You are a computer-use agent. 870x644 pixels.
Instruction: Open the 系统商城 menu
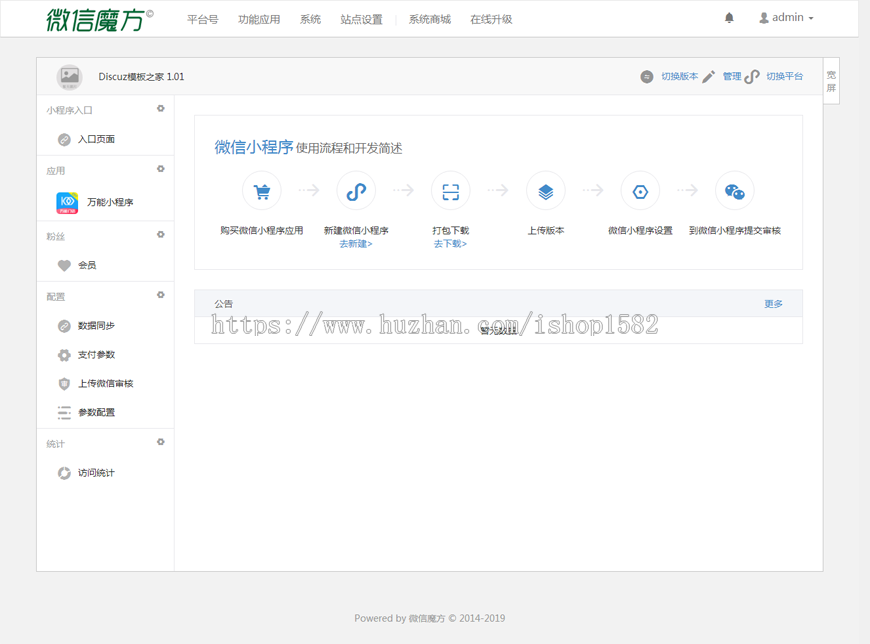coord(430,19)
